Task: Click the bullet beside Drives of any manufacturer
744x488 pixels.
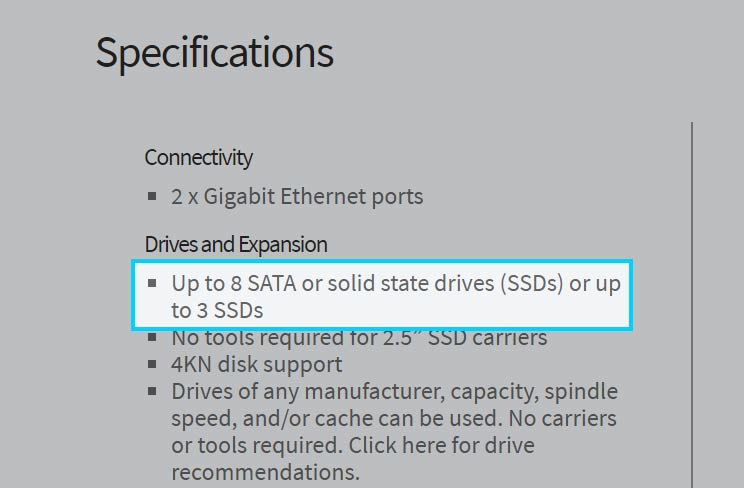Action: tap(152, 391)
